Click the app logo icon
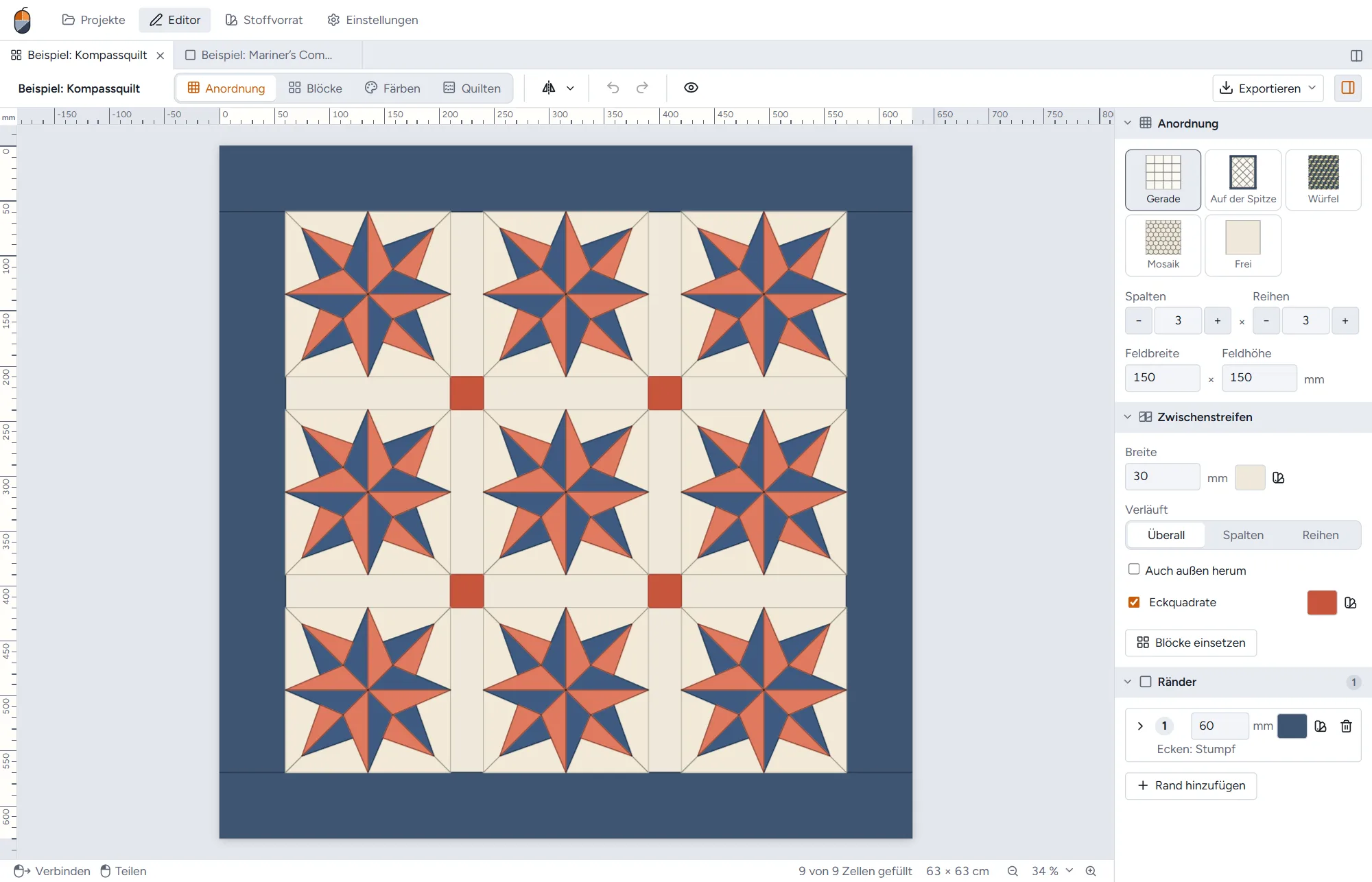Screen dimensions: 1372x882 pos(23,20)
